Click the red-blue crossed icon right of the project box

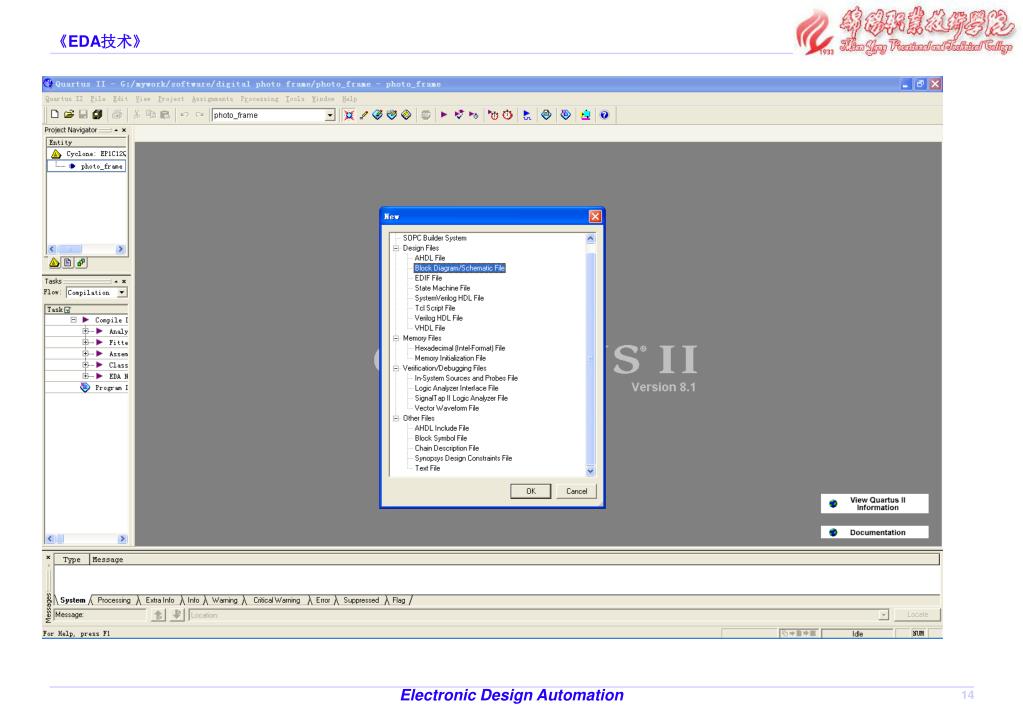(349, 115)
